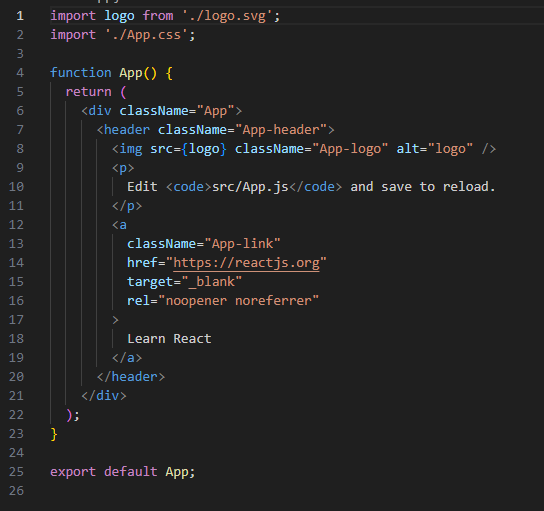Select line number 10 in the gutter
Image resolution: width=544 pixels, height=511 pixels.
tap(16, 187)
